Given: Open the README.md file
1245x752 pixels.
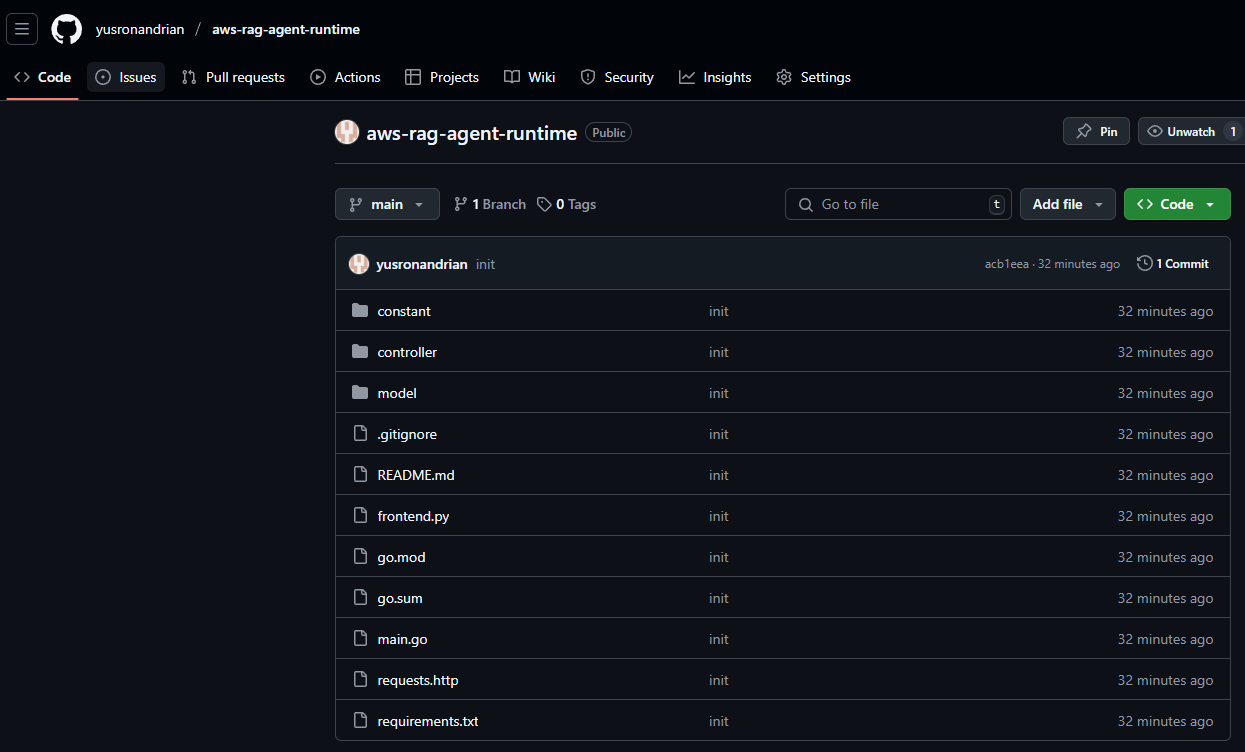Looking at the screenshot, I should click(416, 475).
